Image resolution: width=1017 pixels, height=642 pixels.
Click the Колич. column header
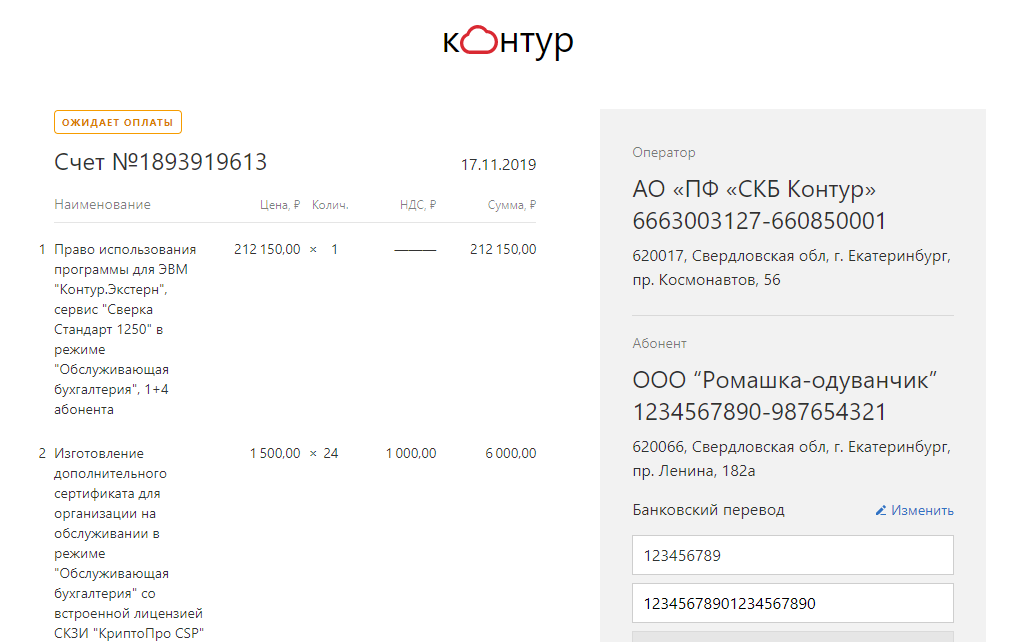(330, 205)
